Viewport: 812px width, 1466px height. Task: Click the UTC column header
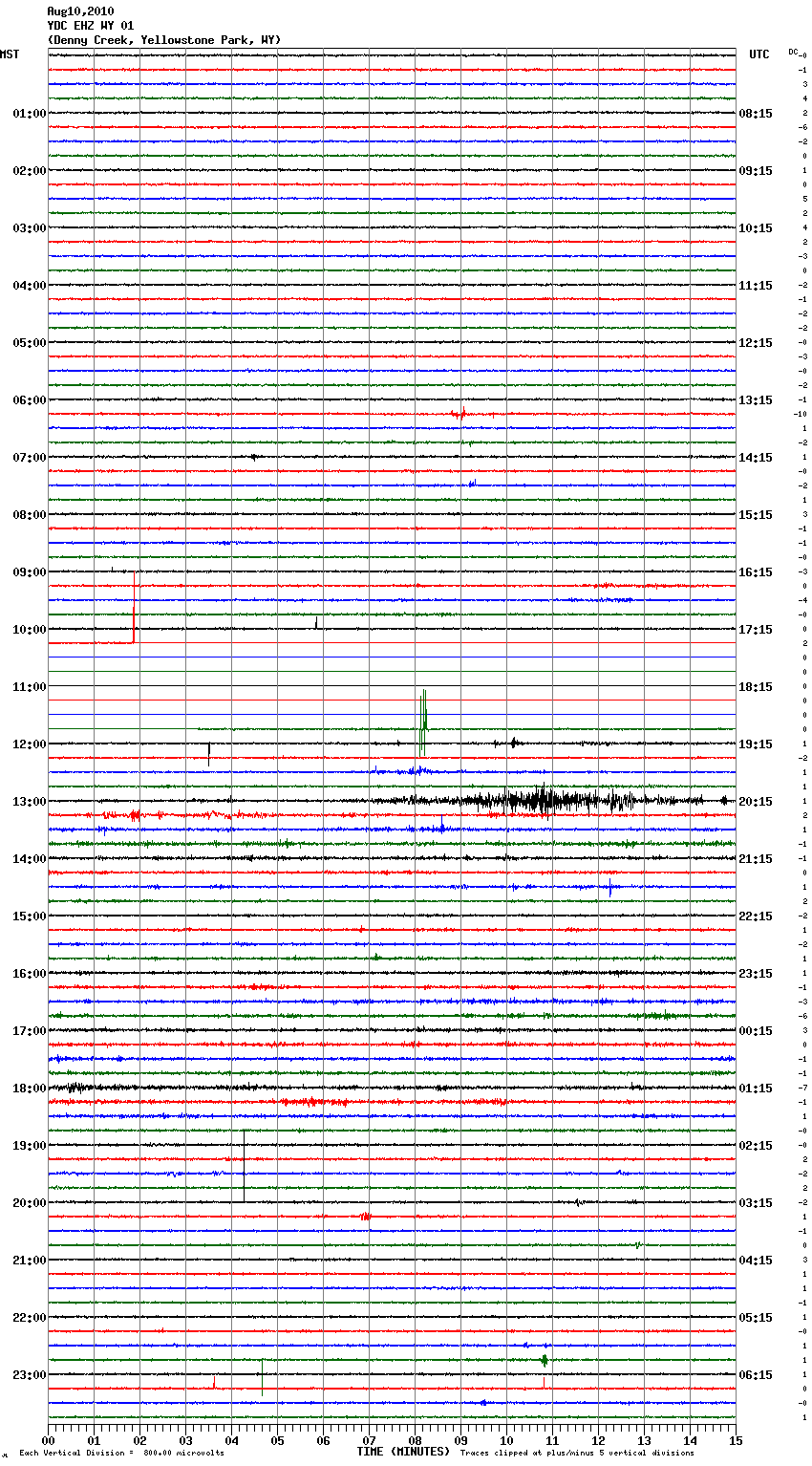(x=759, y=54)
